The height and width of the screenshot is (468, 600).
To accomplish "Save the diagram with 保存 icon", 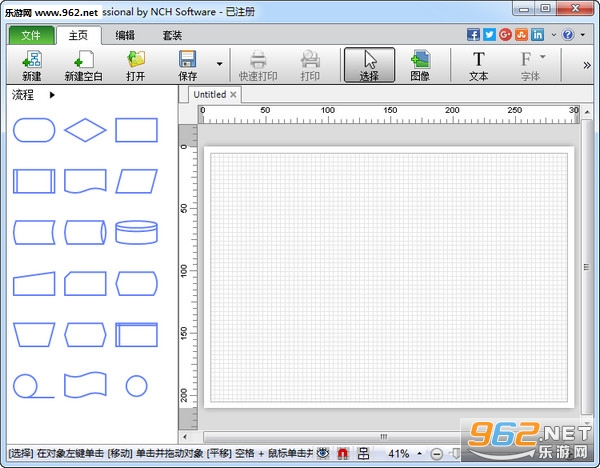I will click(x=188, y=65).
